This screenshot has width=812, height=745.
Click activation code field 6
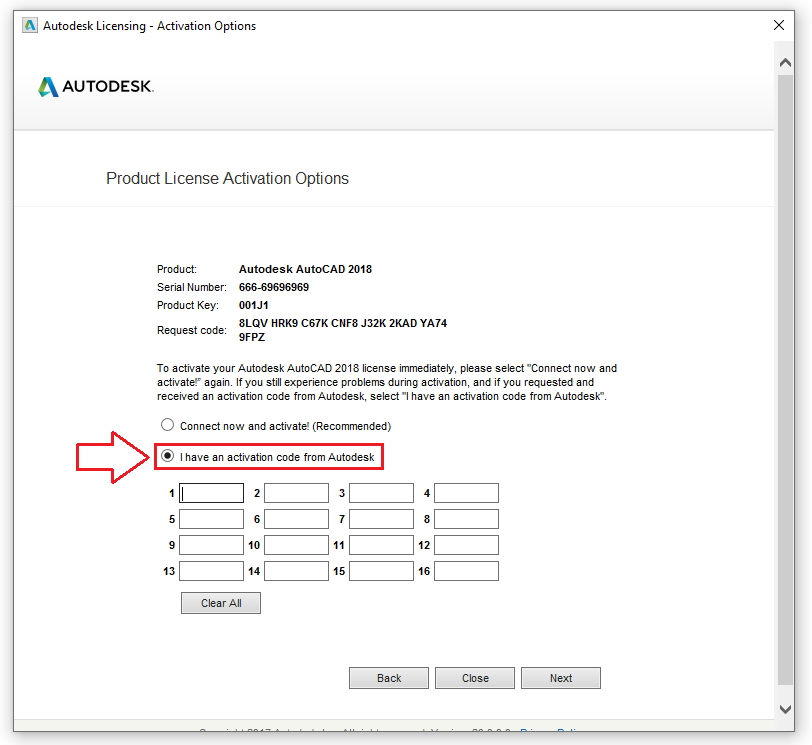[x=296, y=519]
